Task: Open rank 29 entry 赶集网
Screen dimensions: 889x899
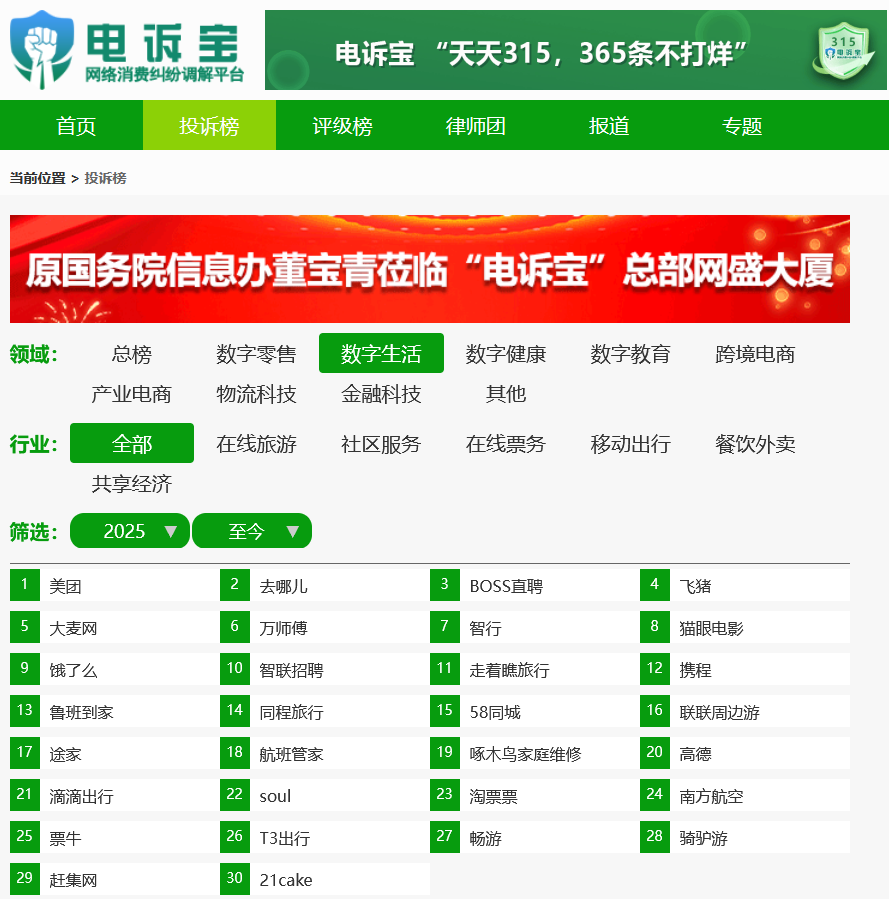Action: pos(115,879)
